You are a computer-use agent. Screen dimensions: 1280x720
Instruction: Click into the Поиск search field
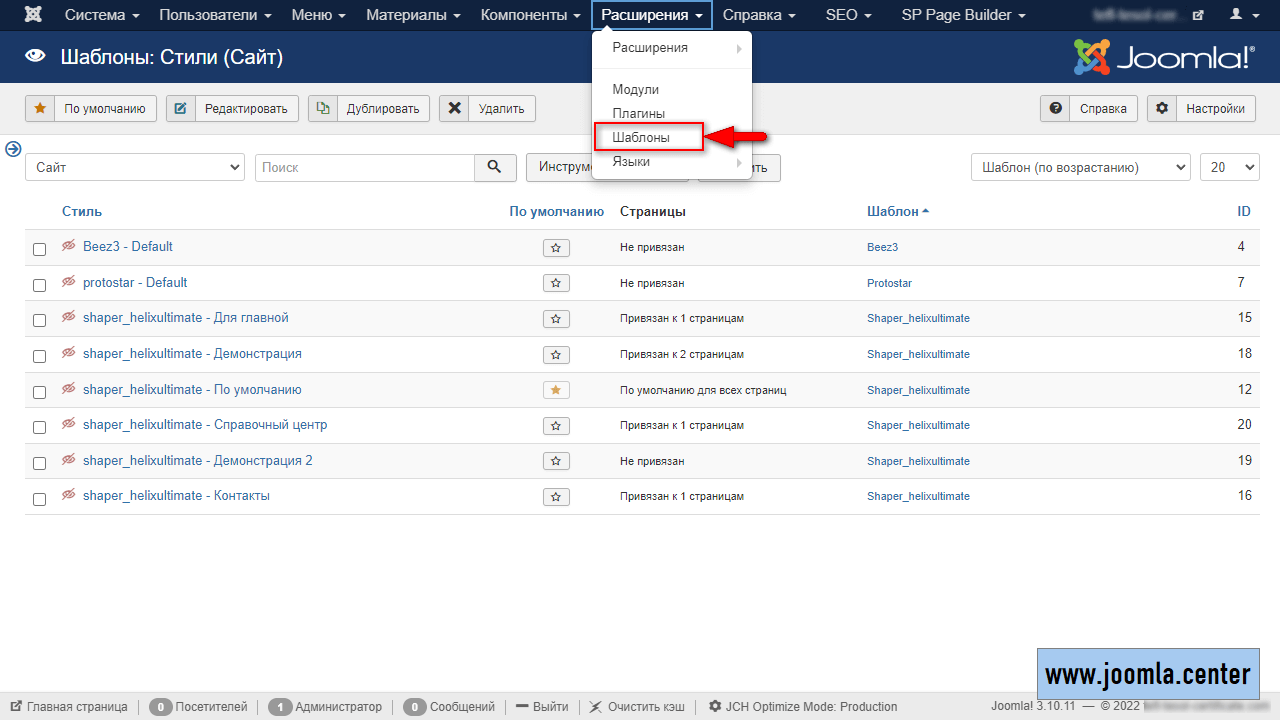pos(365,168)
